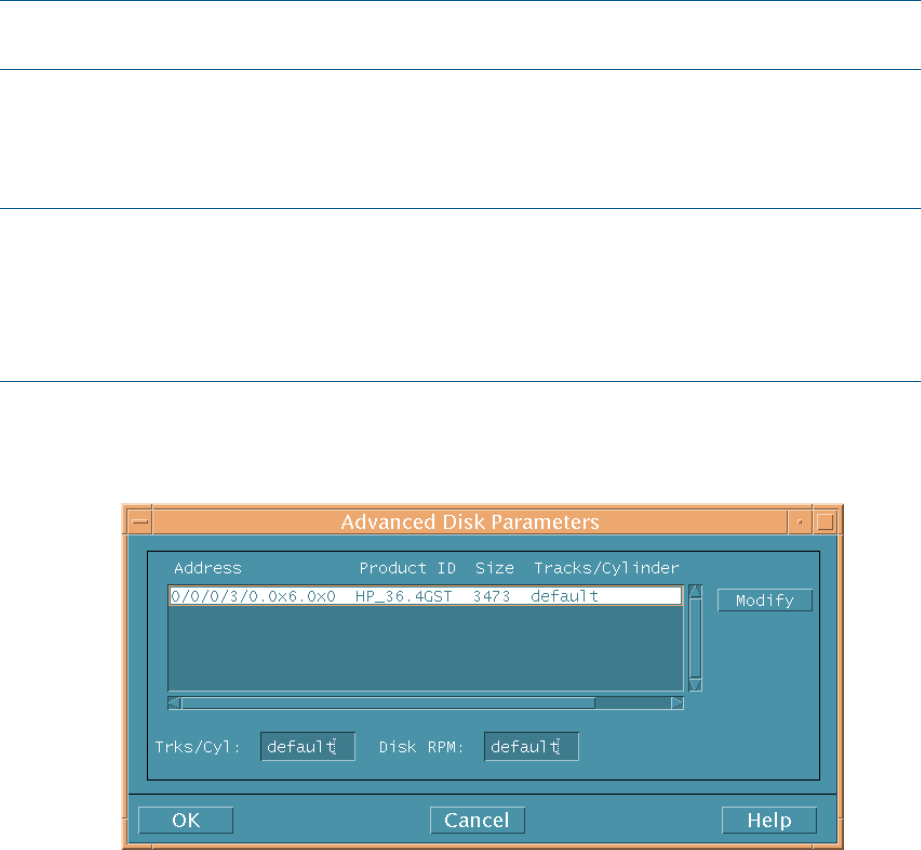Viewport: 921px width, 850px height.
Task: Click horizontal scrollbar left arrow
Action: [x=174, y=703]
